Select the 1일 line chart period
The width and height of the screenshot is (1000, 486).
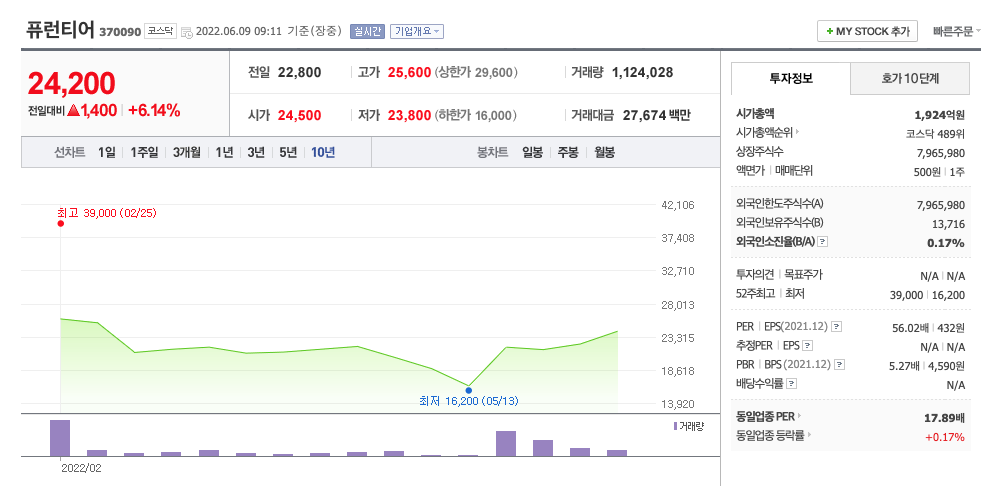point(107,152)
